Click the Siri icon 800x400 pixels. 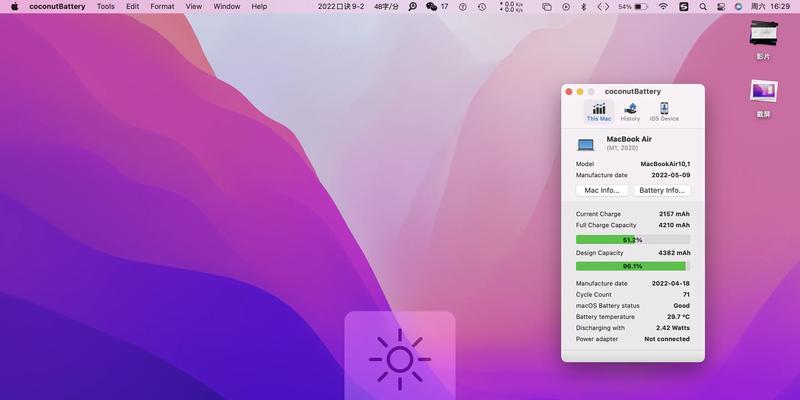coord(738,7)
